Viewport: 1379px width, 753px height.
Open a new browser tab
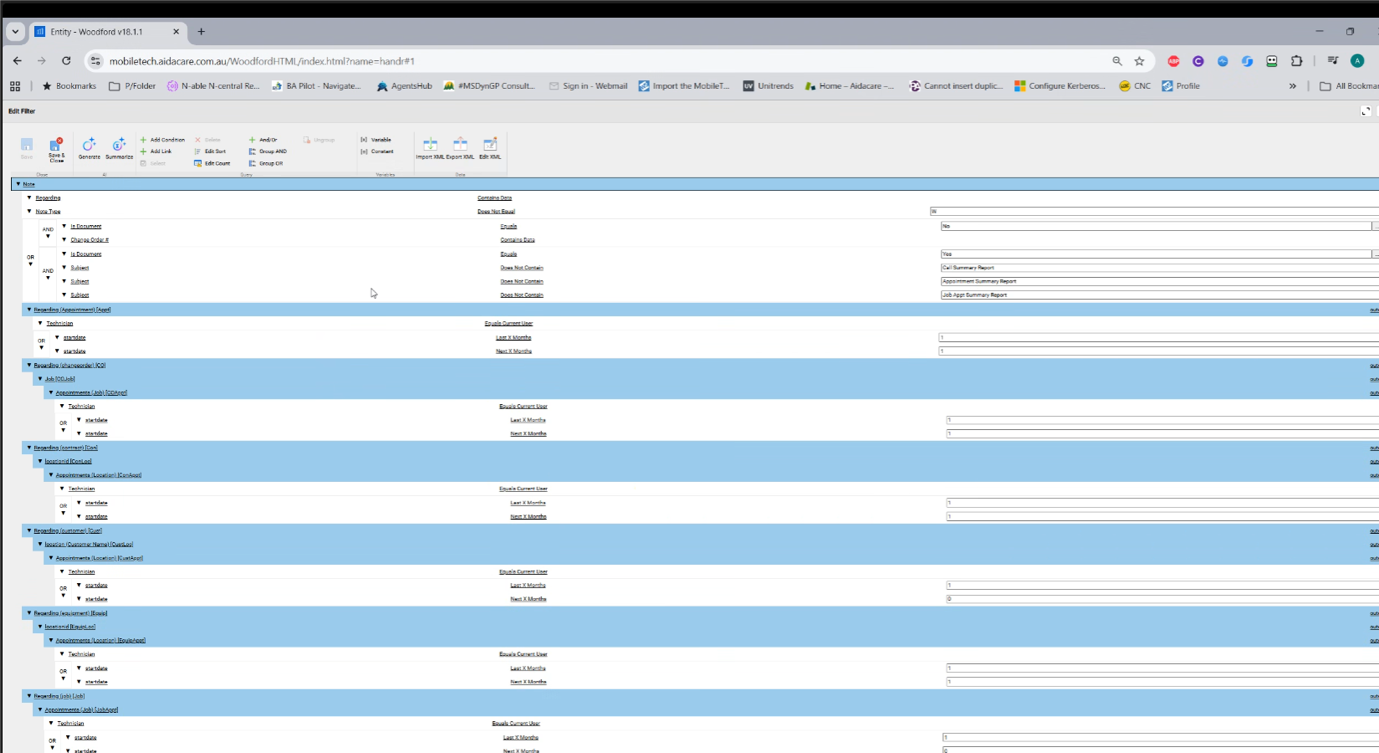(201, 32)
